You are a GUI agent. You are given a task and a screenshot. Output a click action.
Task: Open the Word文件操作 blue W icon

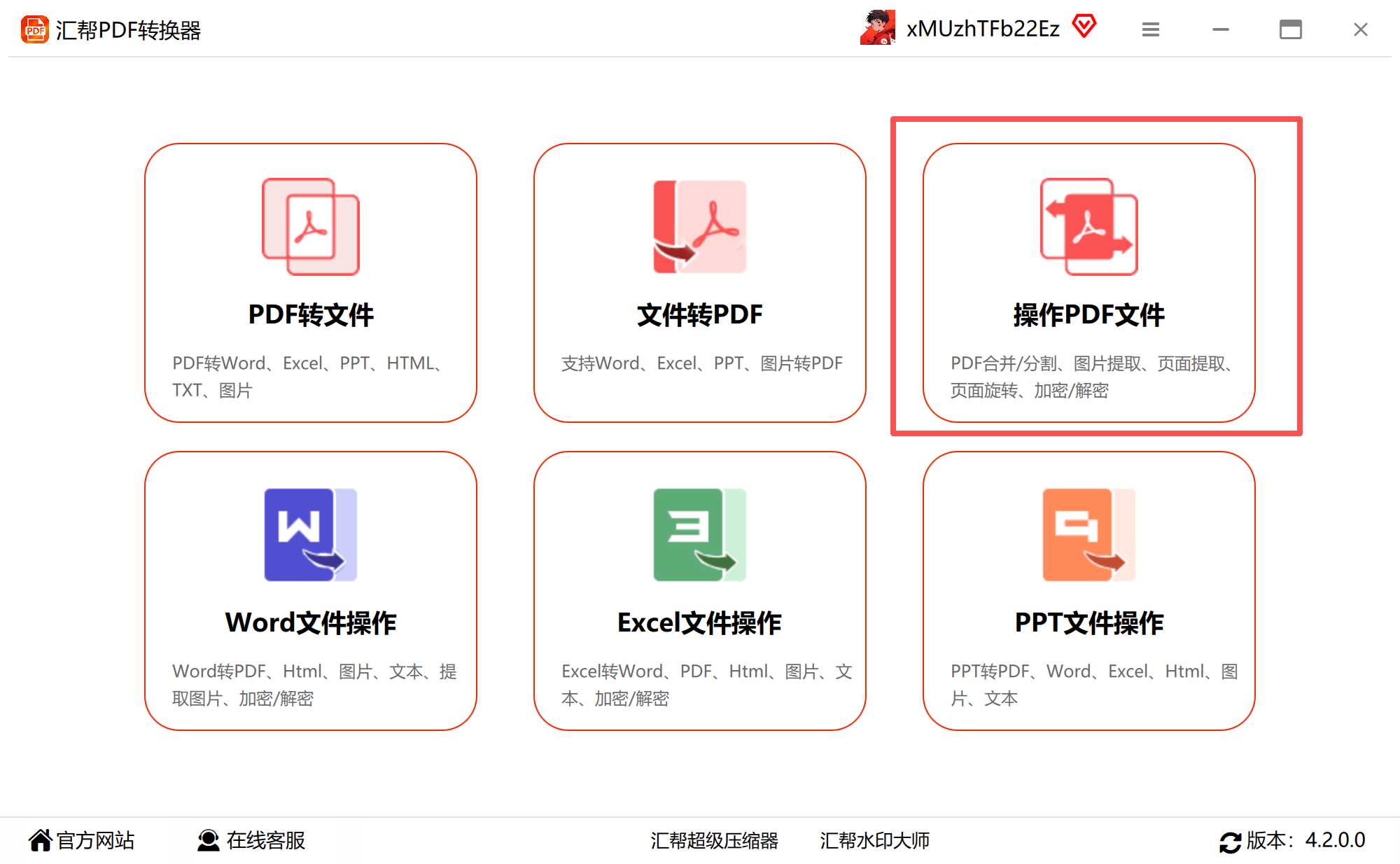tap(311, 534)
